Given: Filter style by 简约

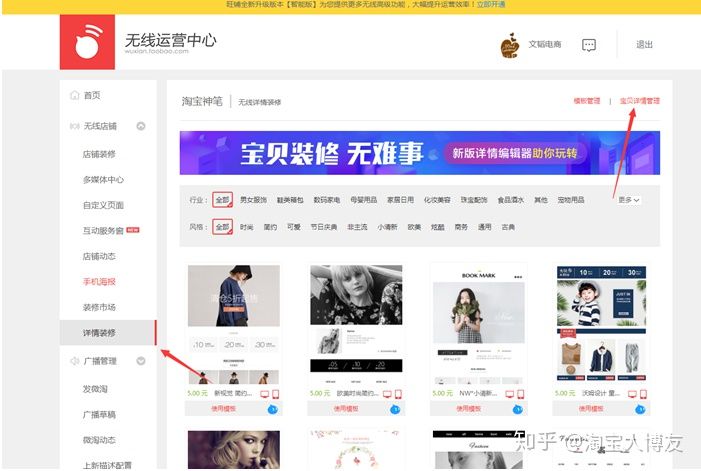Looking at the screenshot, I should [x=270, y=227].
